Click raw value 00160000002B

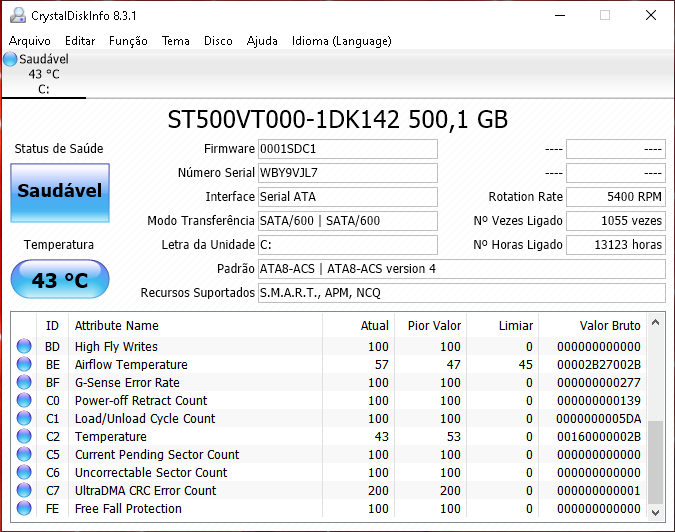(x=599, y=436)
